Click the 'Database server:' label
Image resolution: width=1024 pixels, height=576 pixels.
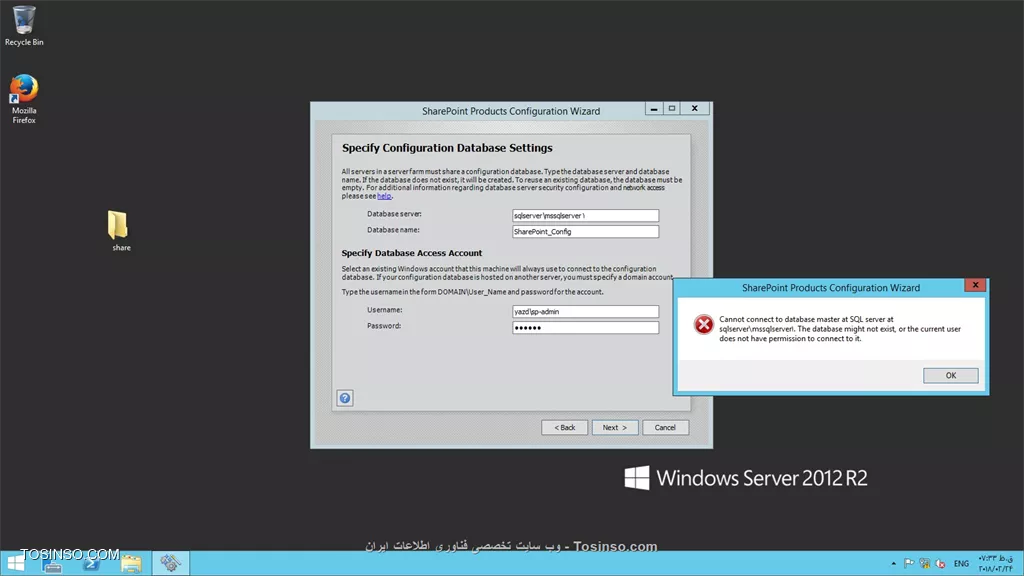tap(394, 214)
